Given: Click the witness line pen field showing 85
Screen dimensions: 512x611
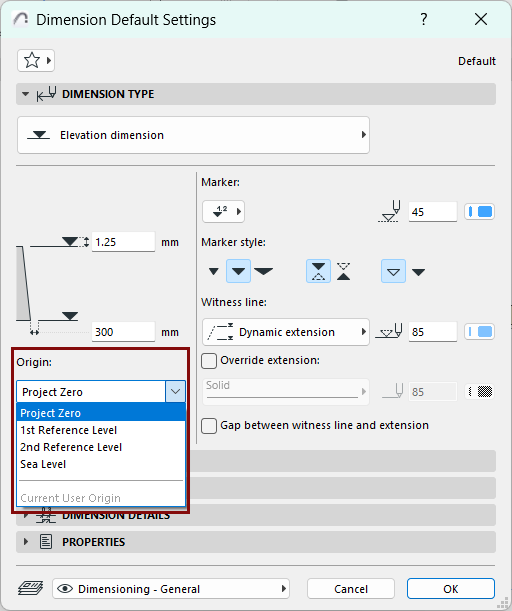Looking at the screenshot, I should click(433, 332).
